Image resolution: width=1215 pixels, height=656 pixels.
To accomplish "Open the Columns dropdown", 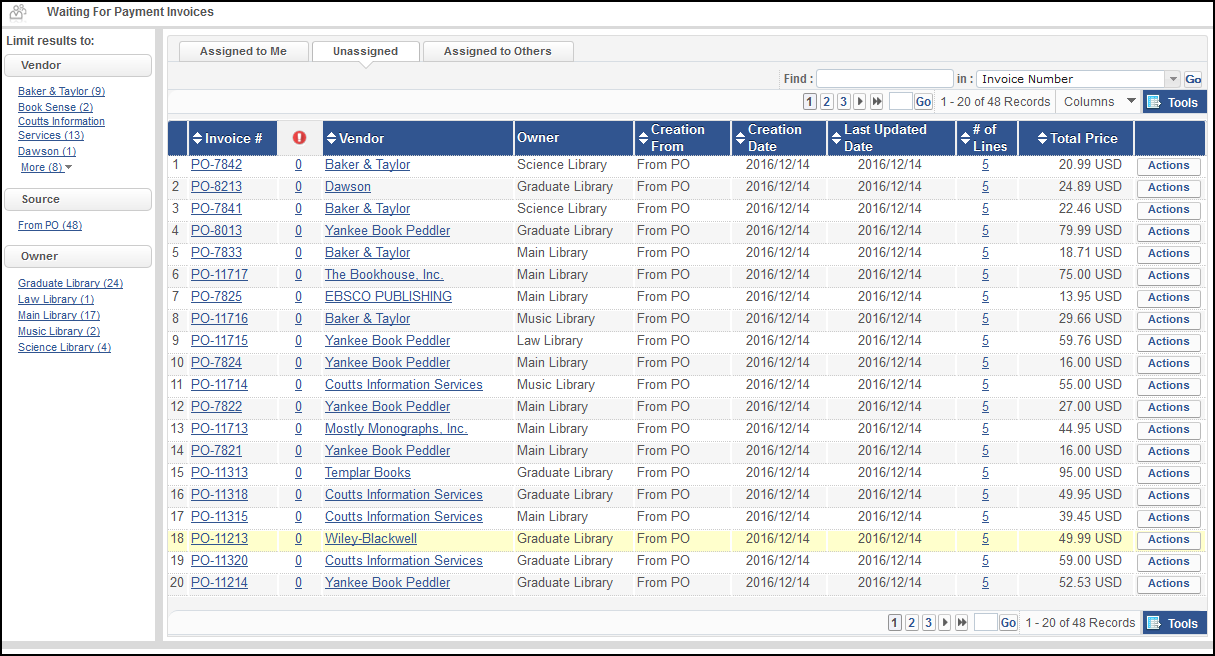I will coord(1100,102).
